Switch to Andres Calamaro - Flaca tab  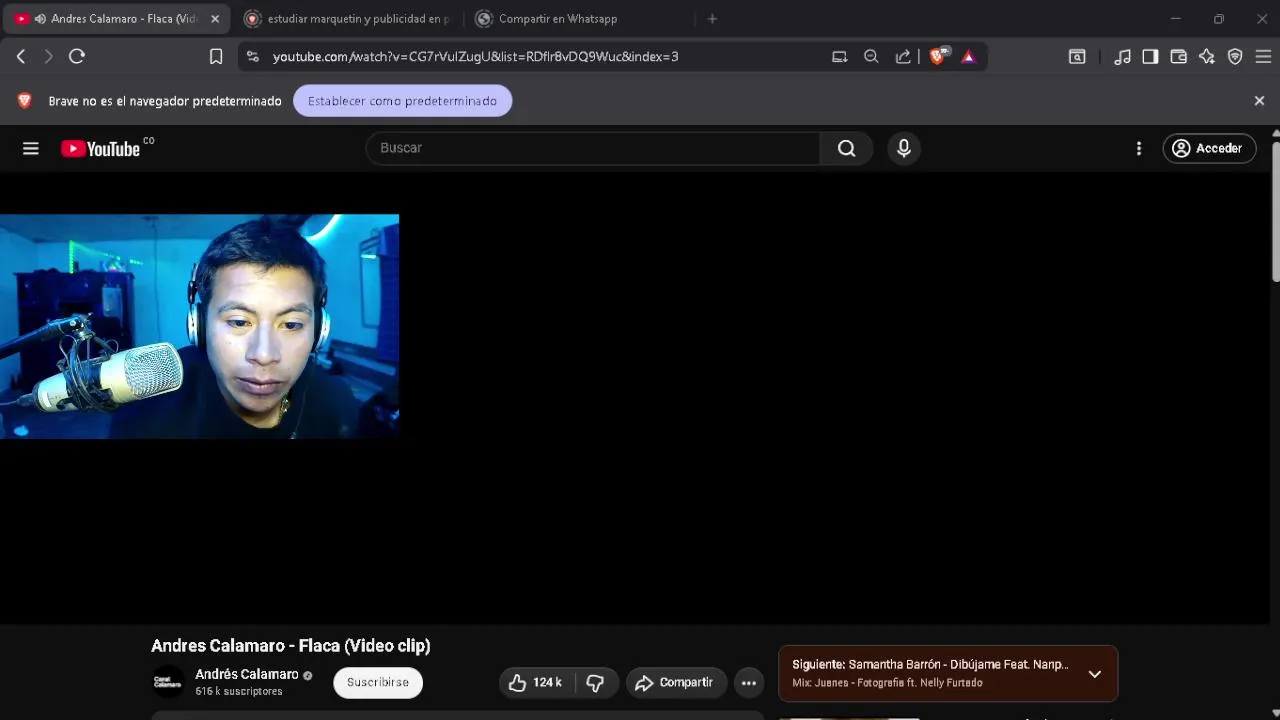pyautogui.click(x=115, y=19)
